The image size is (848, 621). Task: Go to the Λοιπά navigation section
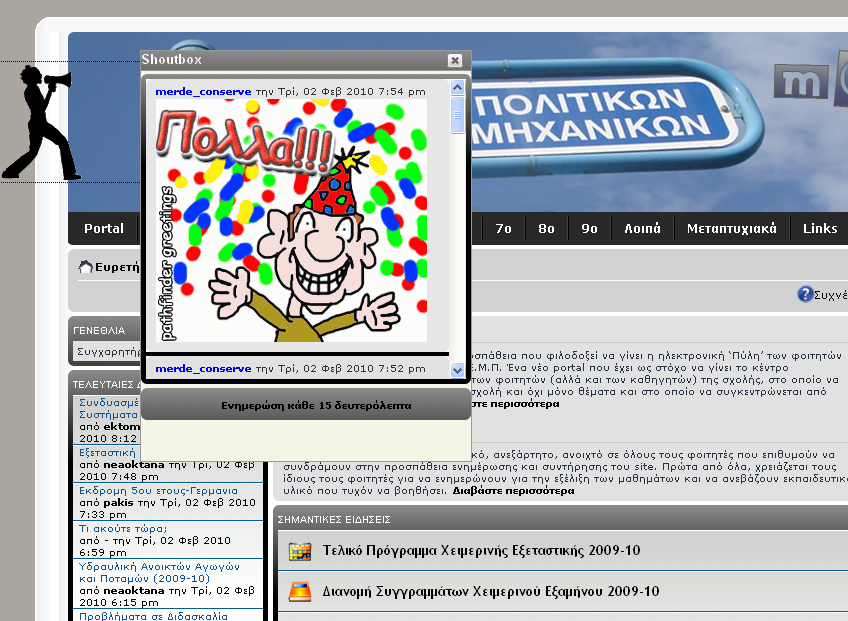(x=642, y=229)
